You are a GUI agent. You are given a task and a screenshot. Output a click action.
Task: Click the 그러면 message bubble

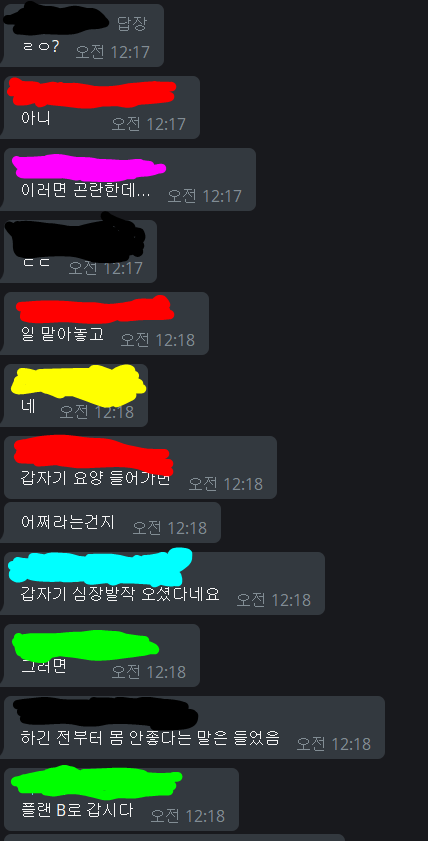click(x=101, y=655)
